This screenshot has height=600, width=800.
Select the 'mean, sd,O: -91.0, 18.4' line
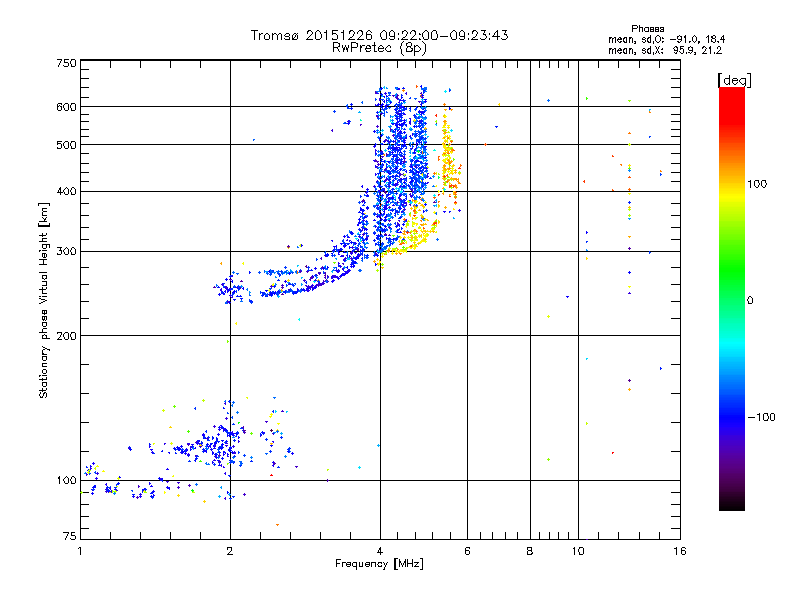(666, 39)
